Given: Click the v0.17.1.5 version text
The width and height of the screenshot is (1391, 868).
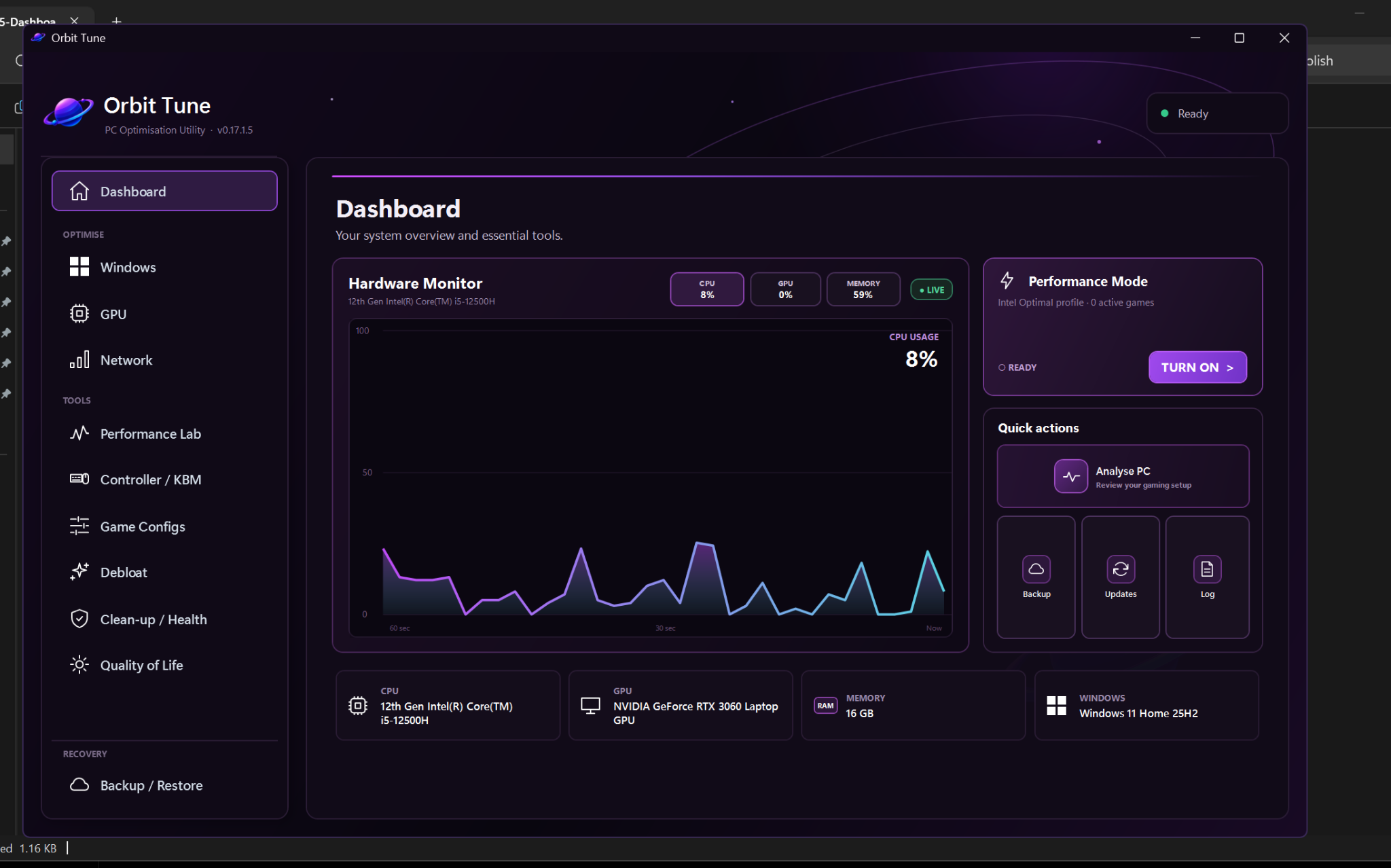Looking at the screenshot, I should point(235,130).
